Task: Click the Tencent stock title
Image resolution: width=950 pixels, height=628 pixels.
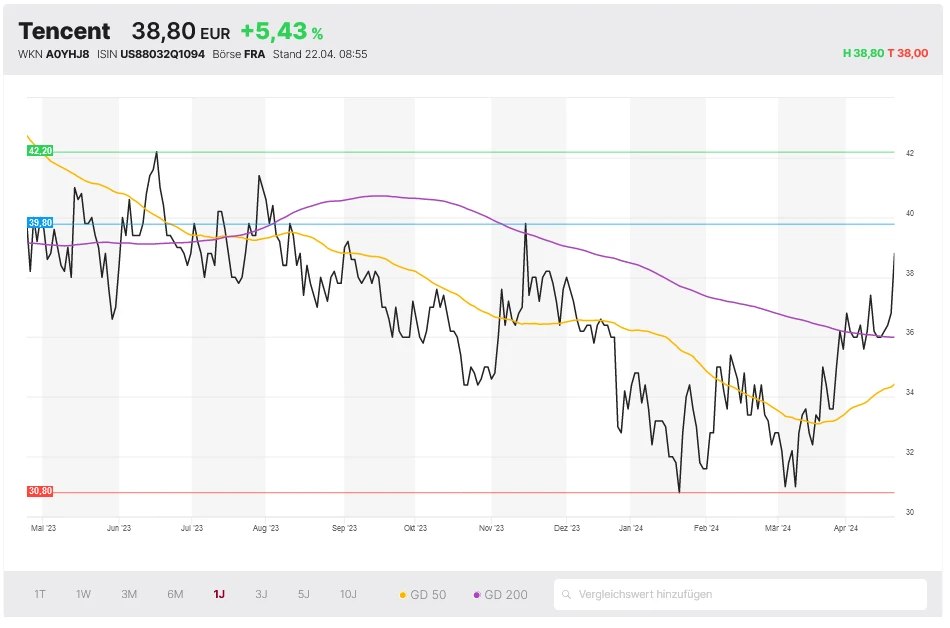Action: point(64,32)
